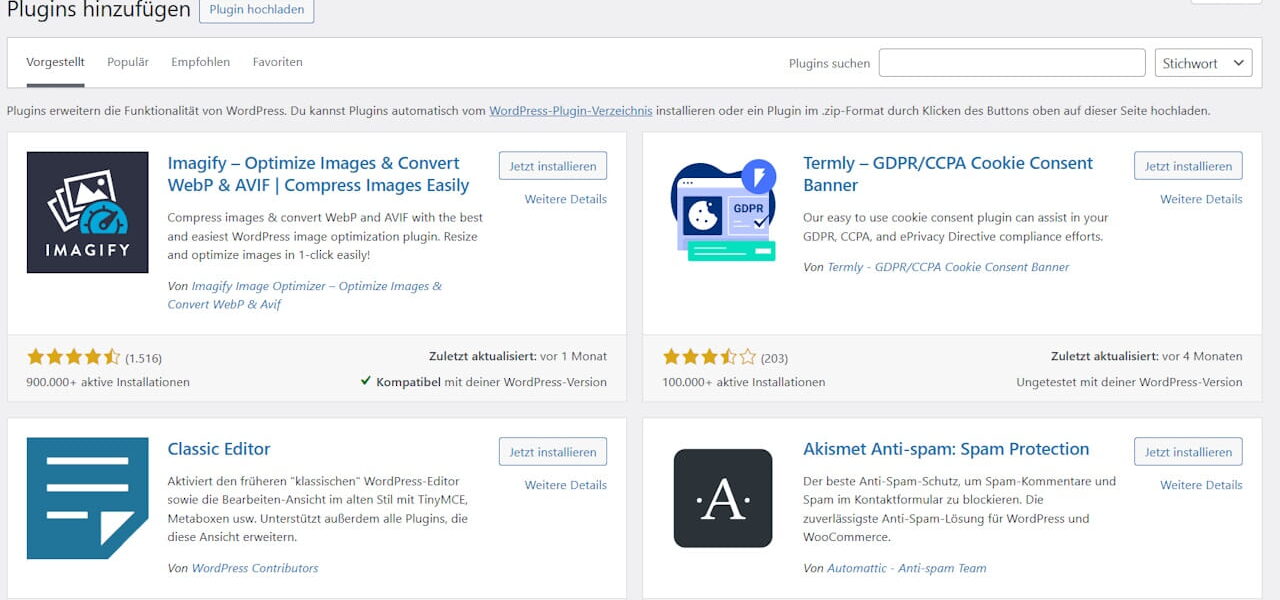Install Akismet Anti-spam plugin

click(1188, 452)
